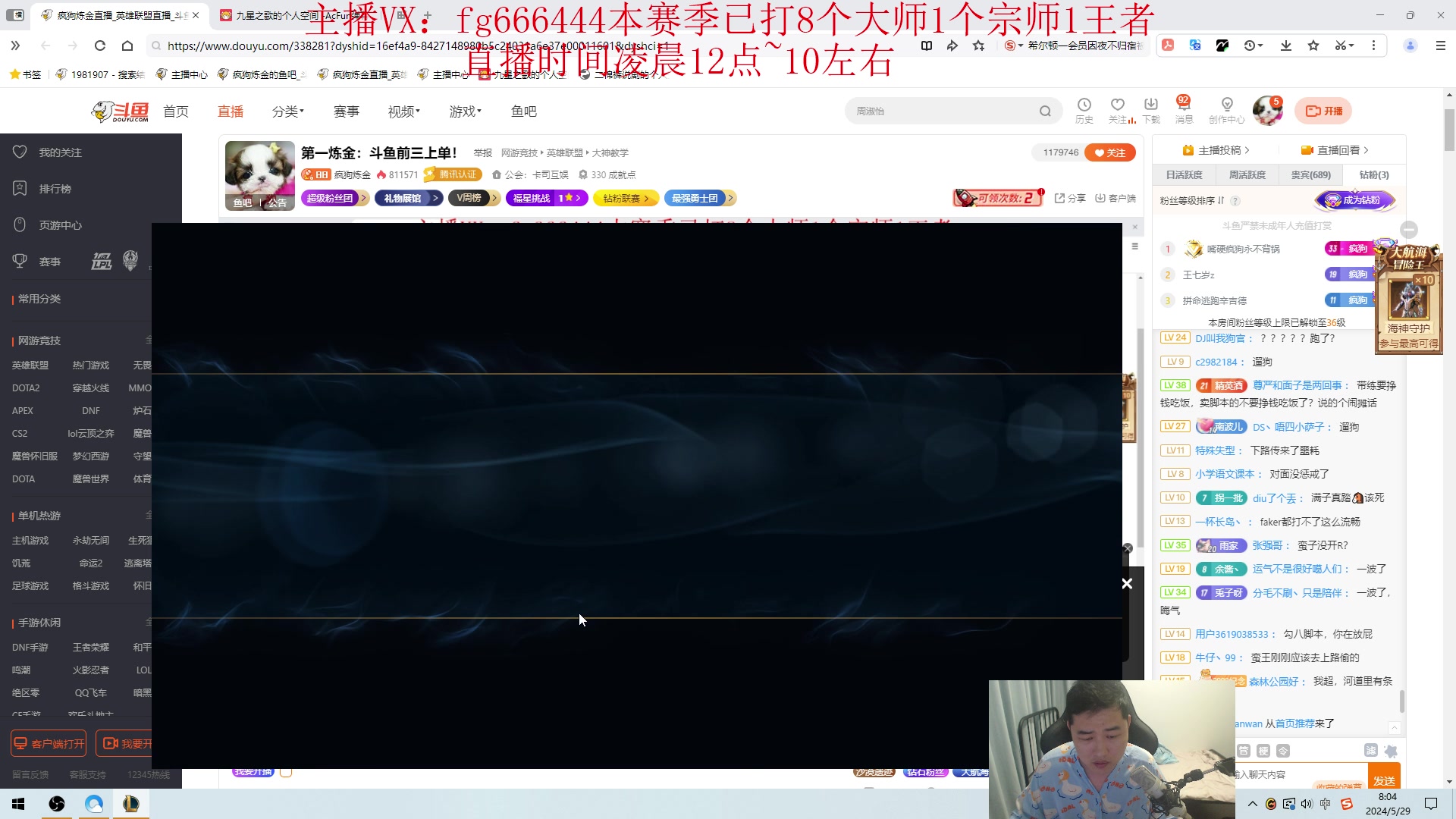Select the 直播 nav item
The height and width of the screenshot is (819, 1456).
pyautogui.click(x=231, y=111)
